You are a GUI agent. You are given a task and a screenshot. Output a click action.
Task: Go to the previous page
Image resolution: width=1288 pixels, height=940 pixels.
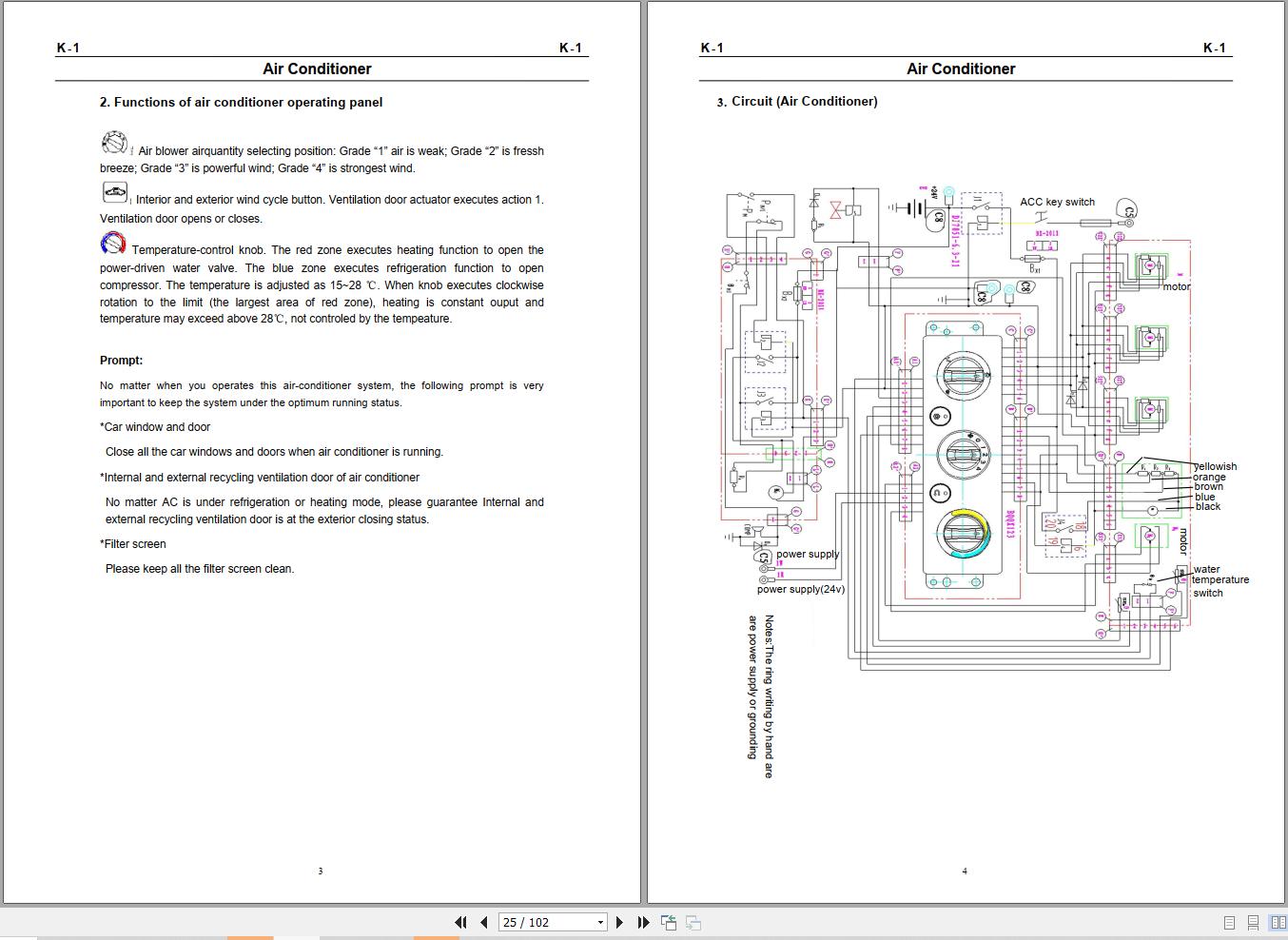484,922
